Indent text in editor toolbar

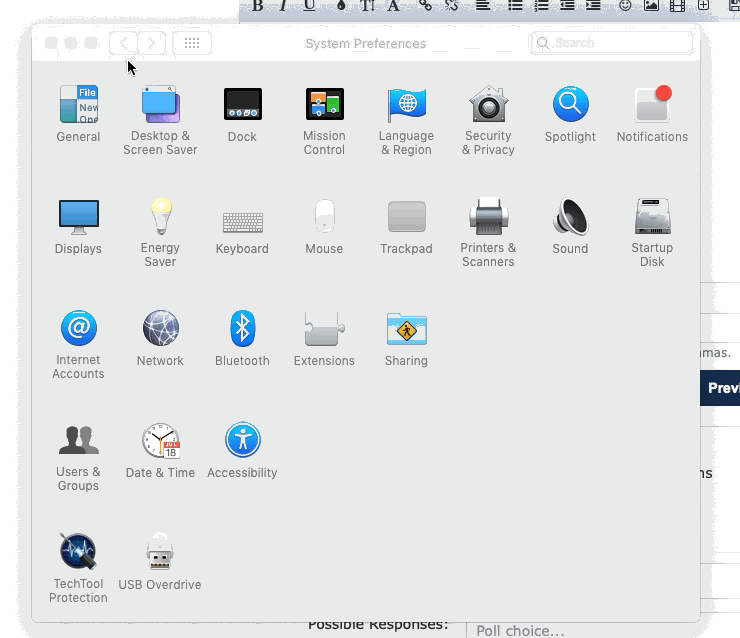(x=593, y=6)
